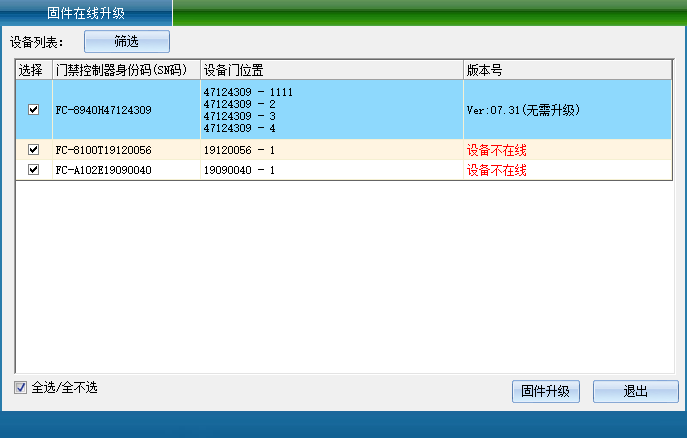Click the 筛选 filter button

[126, 41]
